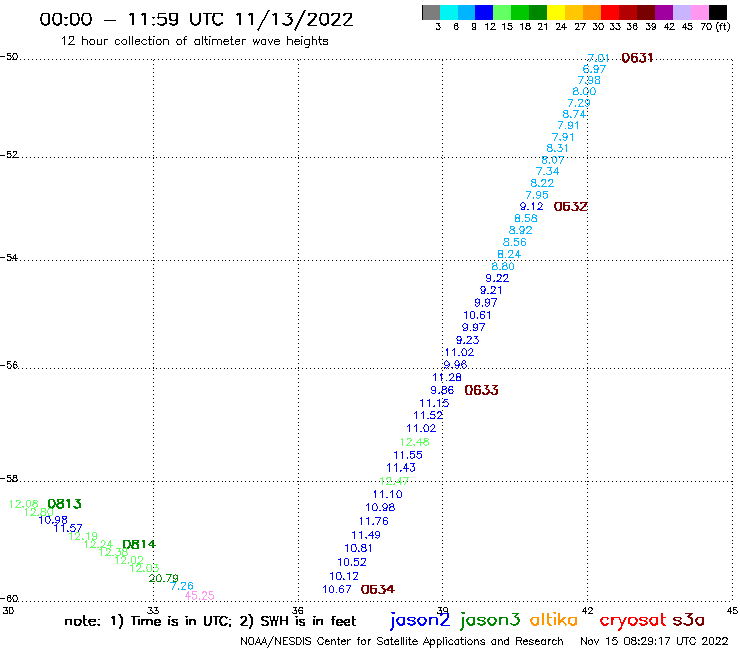
Task: Click the note about UTC and SWH in feet
Action: click(210, 621)
